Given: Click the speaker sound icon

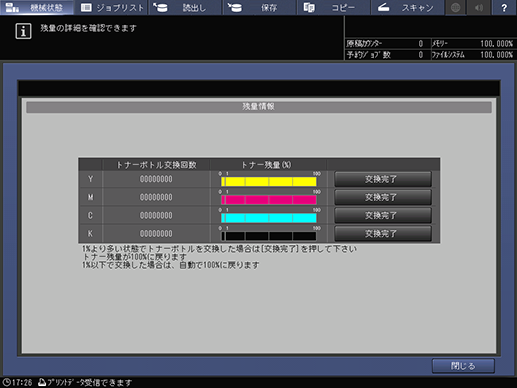Looking at the screenshot, I should 479,7.
